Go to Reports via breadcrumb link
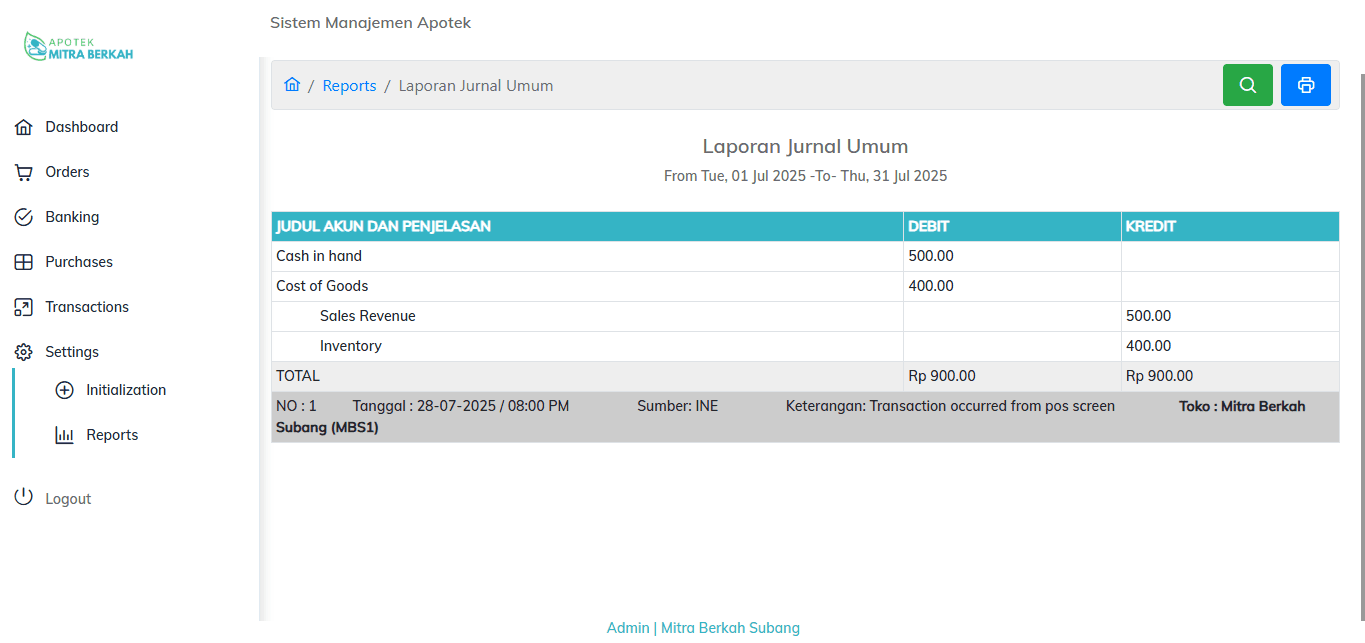Viewport: 1365px width, 643px height. click(x=349, y=86)
